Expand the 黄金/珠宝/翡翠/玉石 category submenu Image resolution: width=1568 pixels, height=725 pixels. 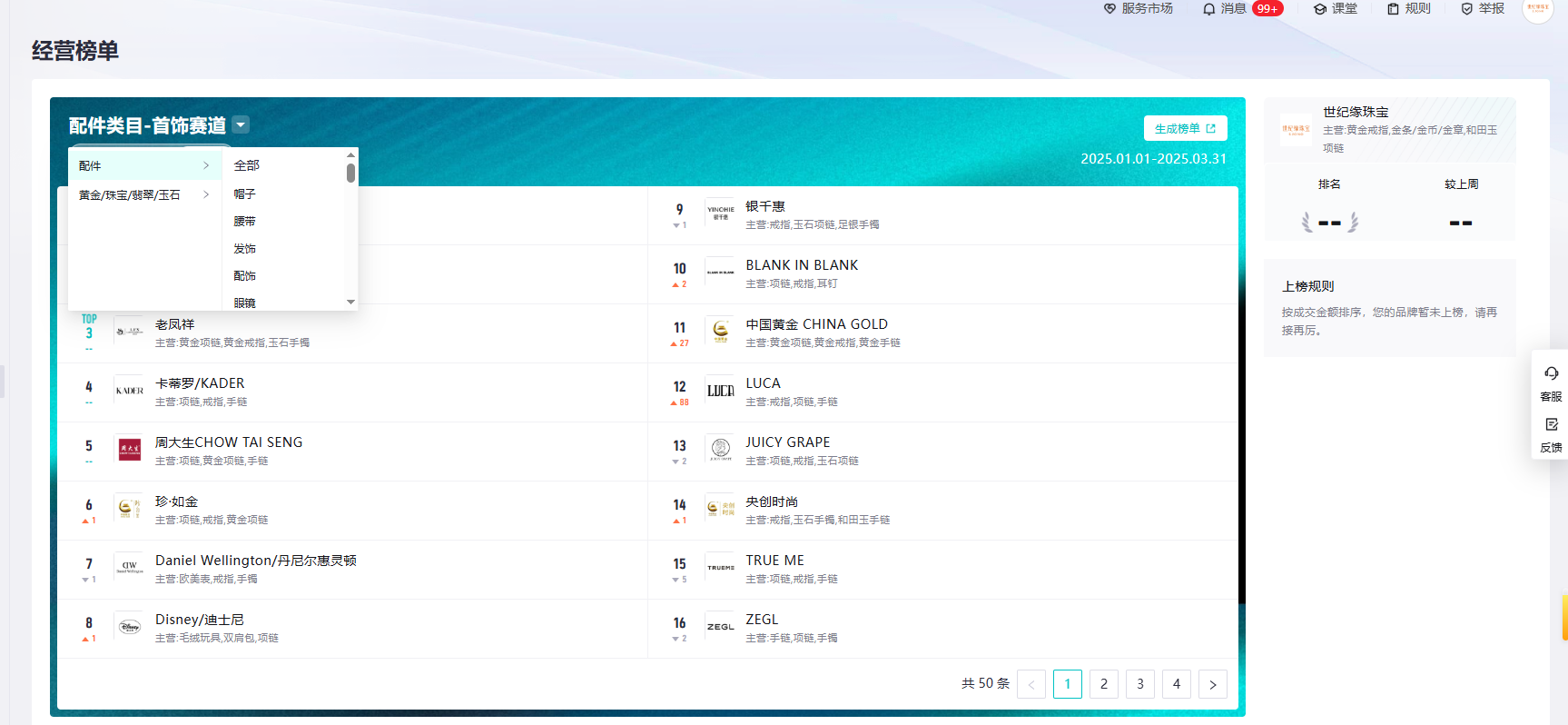144,195
